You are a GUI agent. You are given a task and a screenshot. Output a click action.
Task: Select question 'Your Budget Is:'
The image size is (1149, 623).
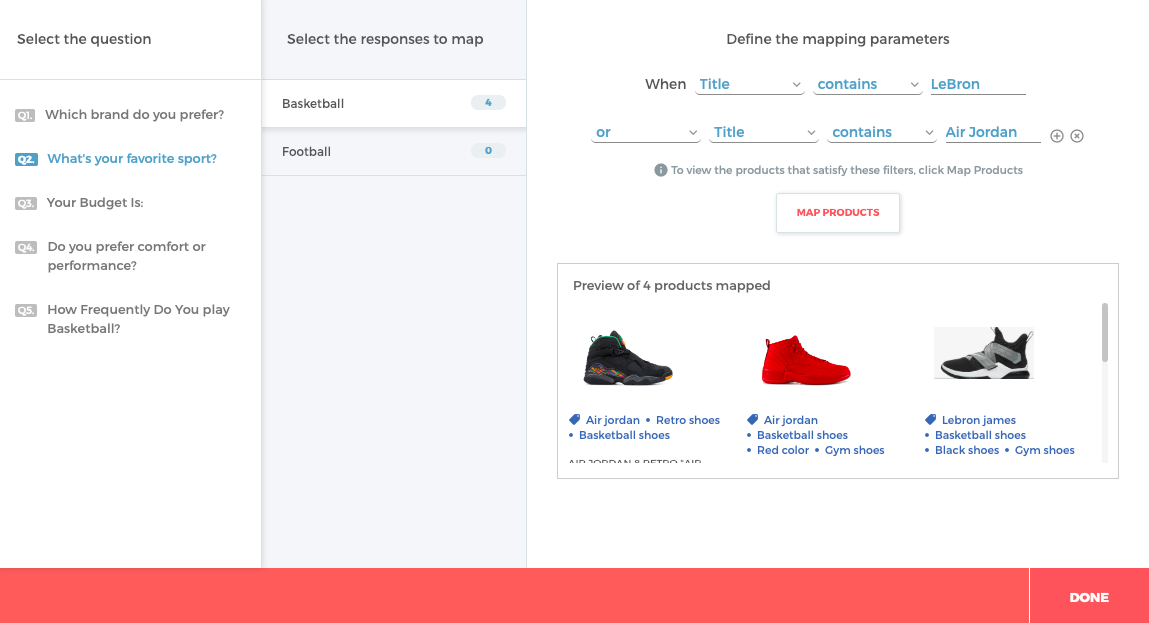pos(95,202)
